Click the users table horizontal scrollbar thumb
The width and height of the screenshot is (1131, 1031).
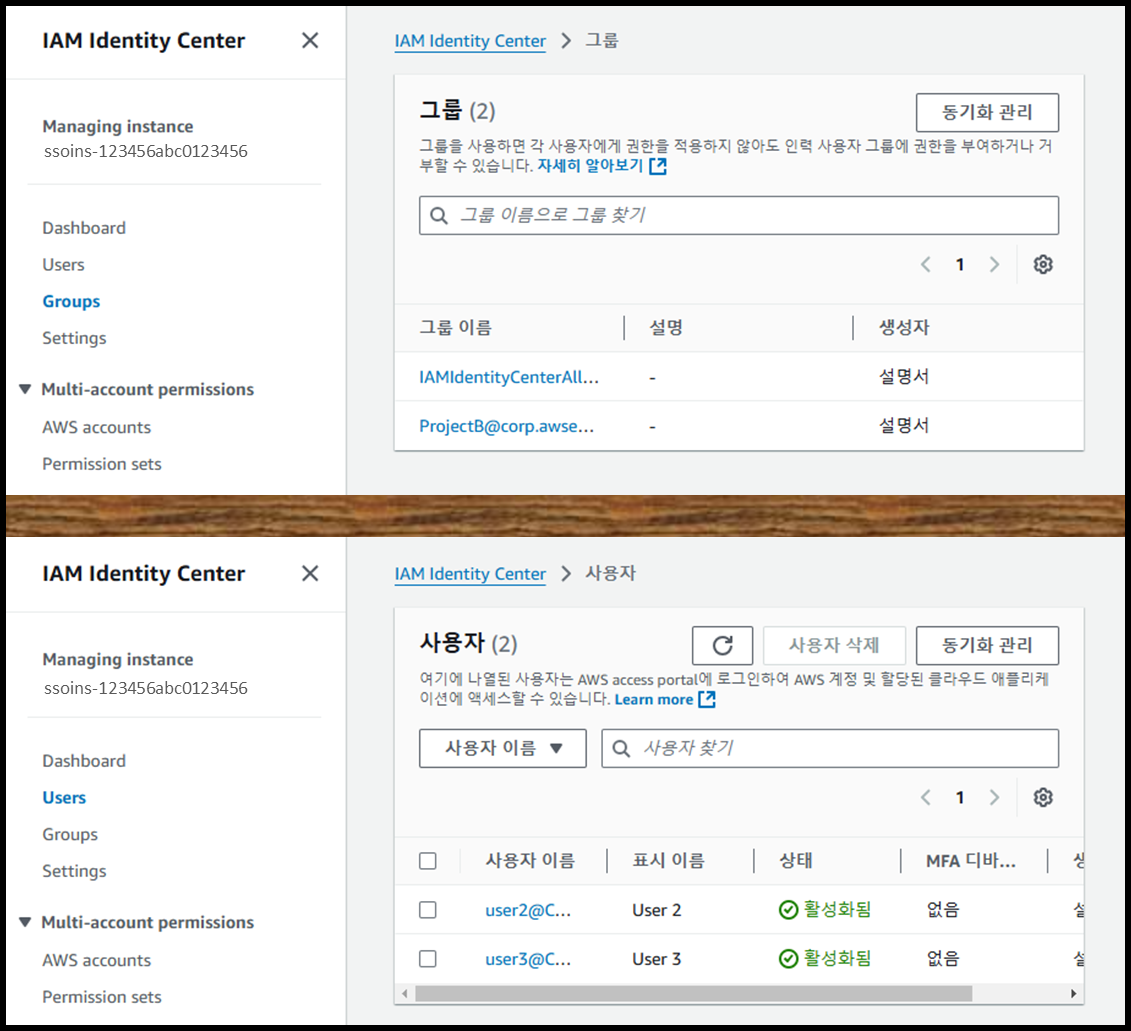tap(693, 993)
